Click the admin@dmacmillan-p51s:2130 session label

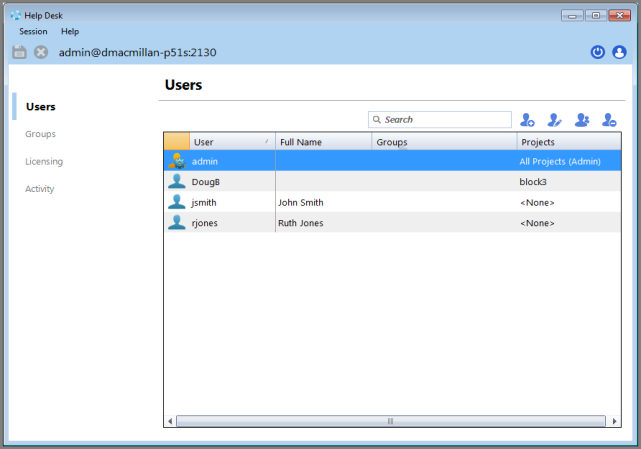137,52
